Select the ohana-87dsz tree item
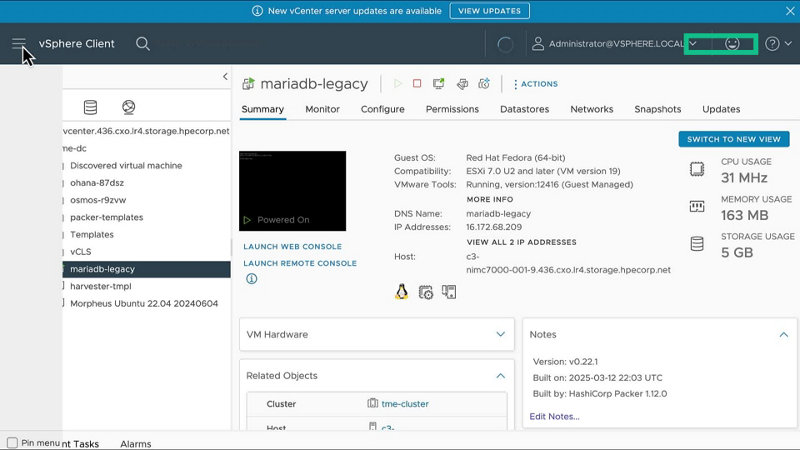800x450 pixels. (x=97, y=183)
